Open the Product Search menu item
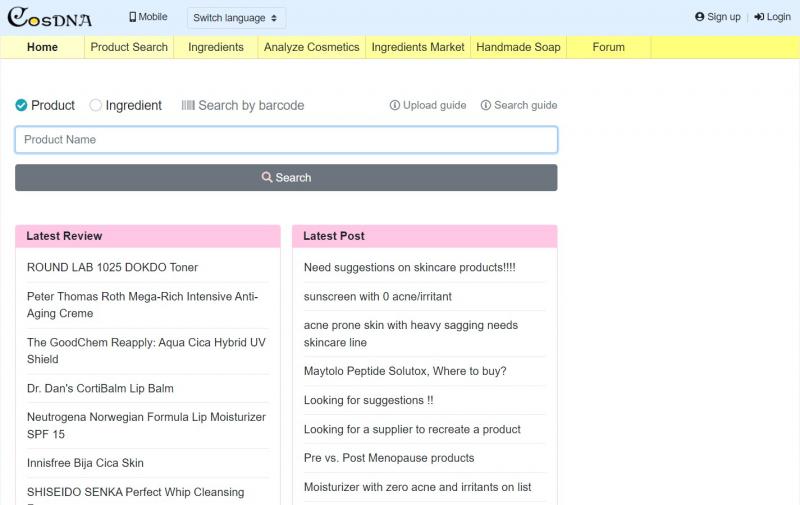800x505 pixels. click(129, 47)
